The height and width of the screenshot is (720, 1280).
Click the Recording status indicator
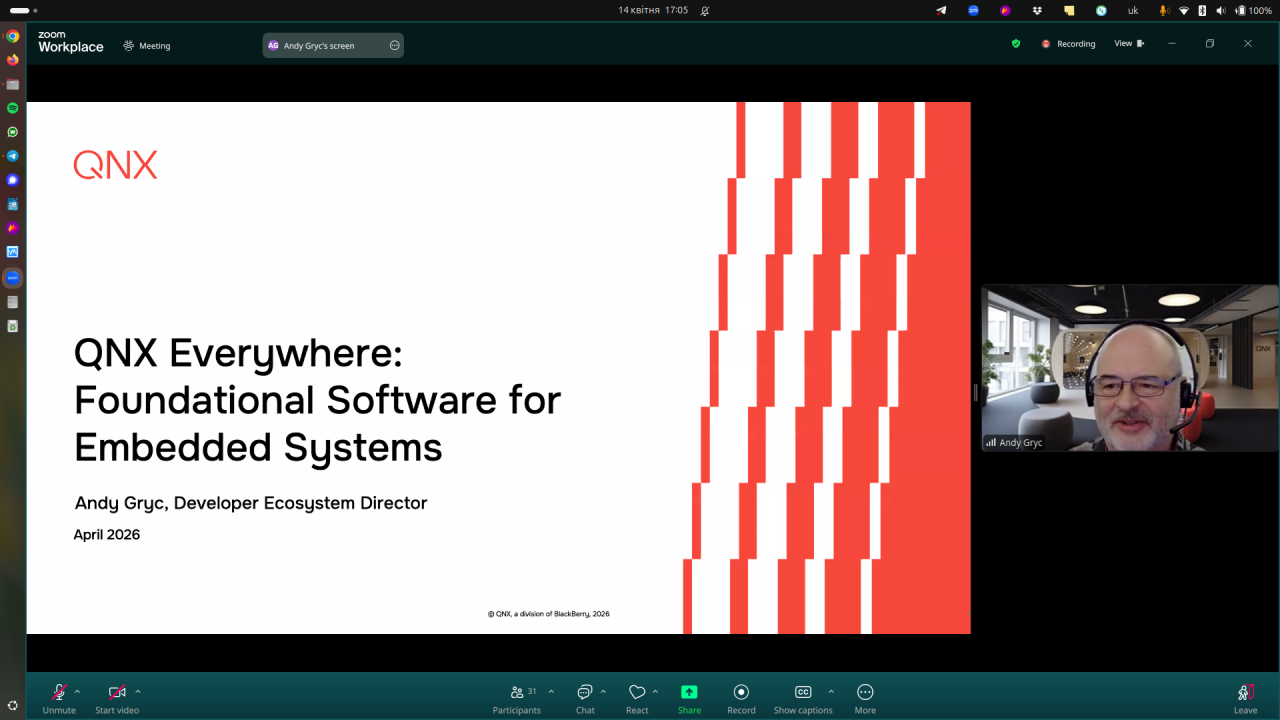pos(1068,44)
